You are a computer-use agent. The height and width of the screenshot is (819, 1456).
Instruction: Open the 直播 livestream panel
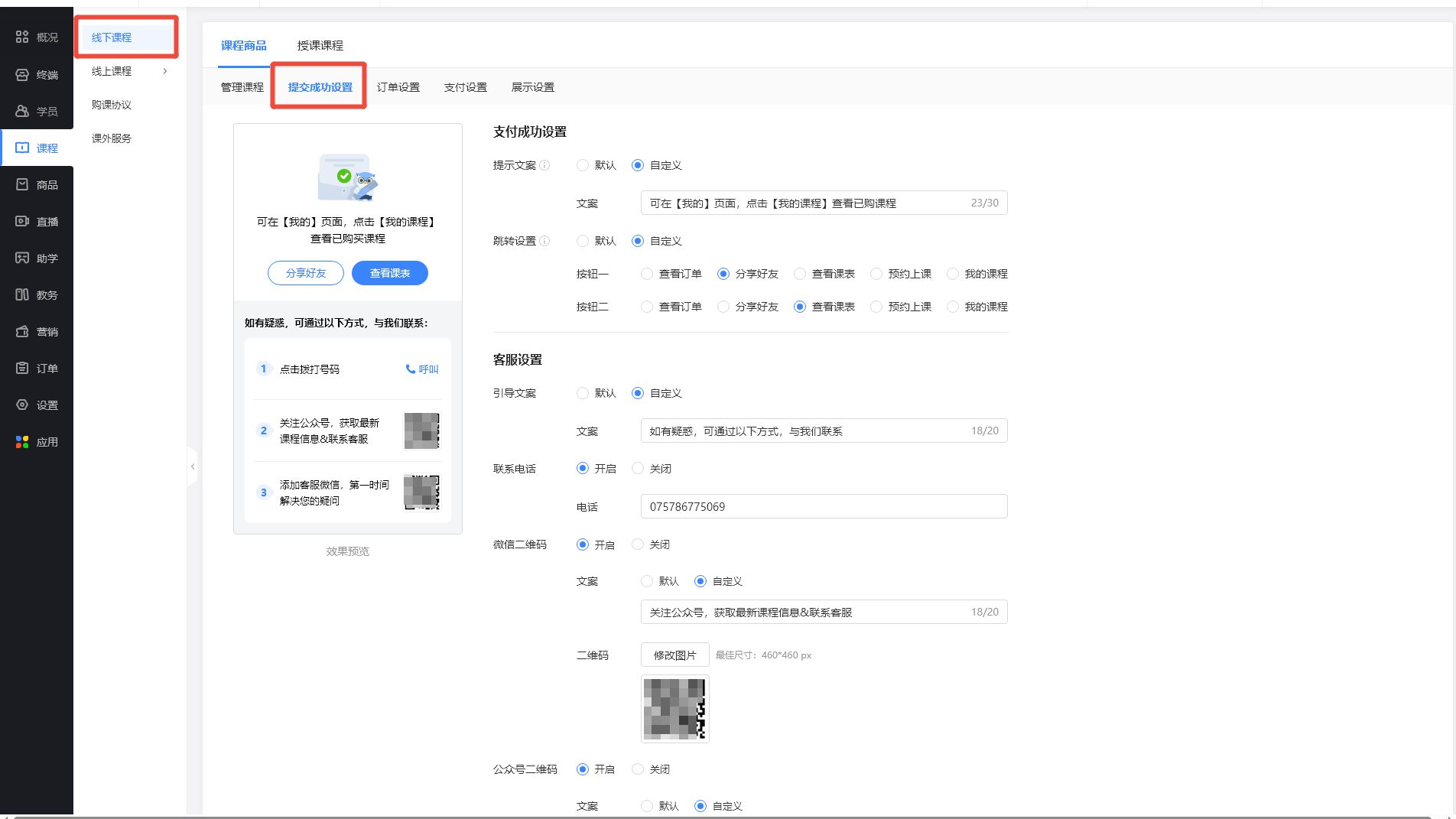(36, 221)
